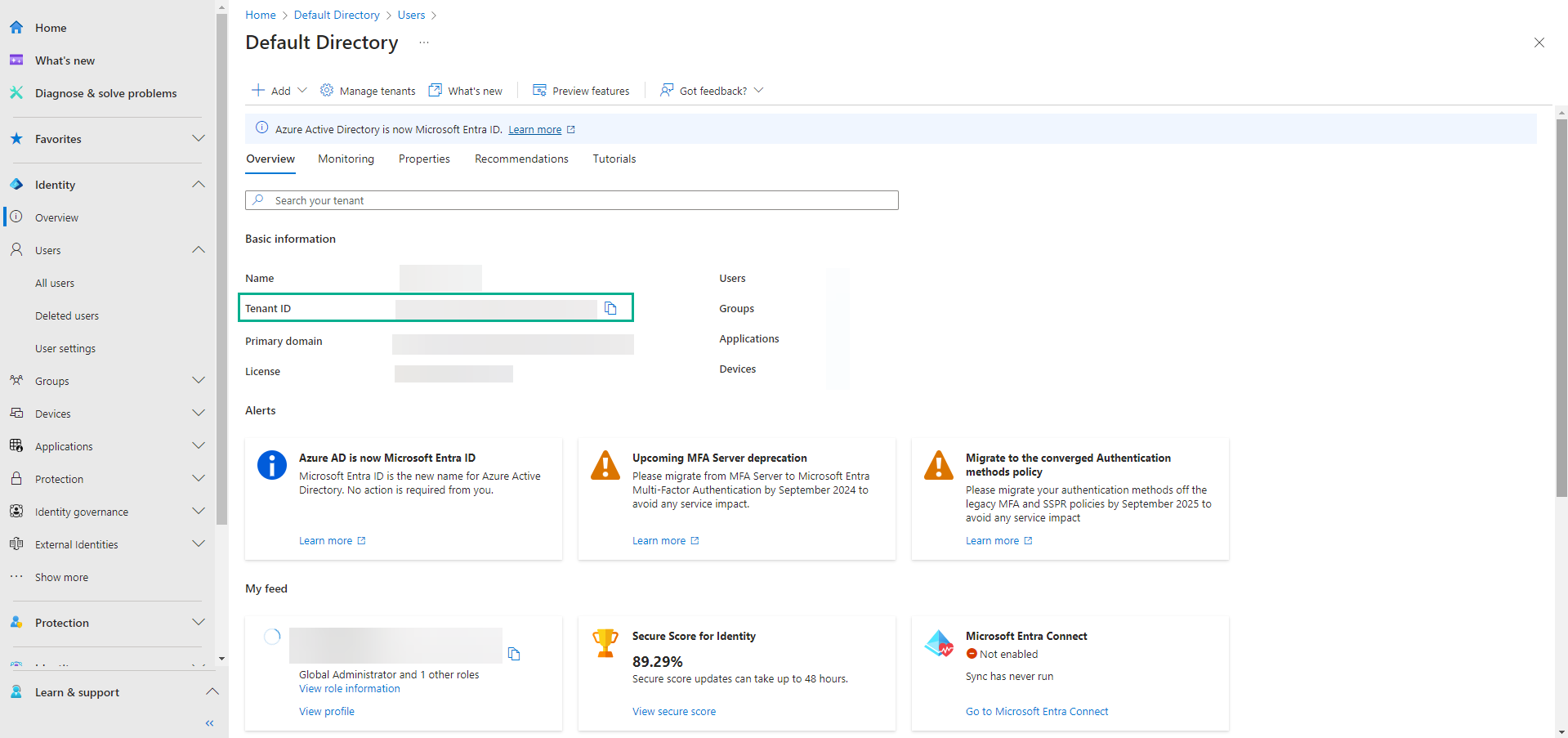Collapse the Learn & support chevron

pos(212,692)
